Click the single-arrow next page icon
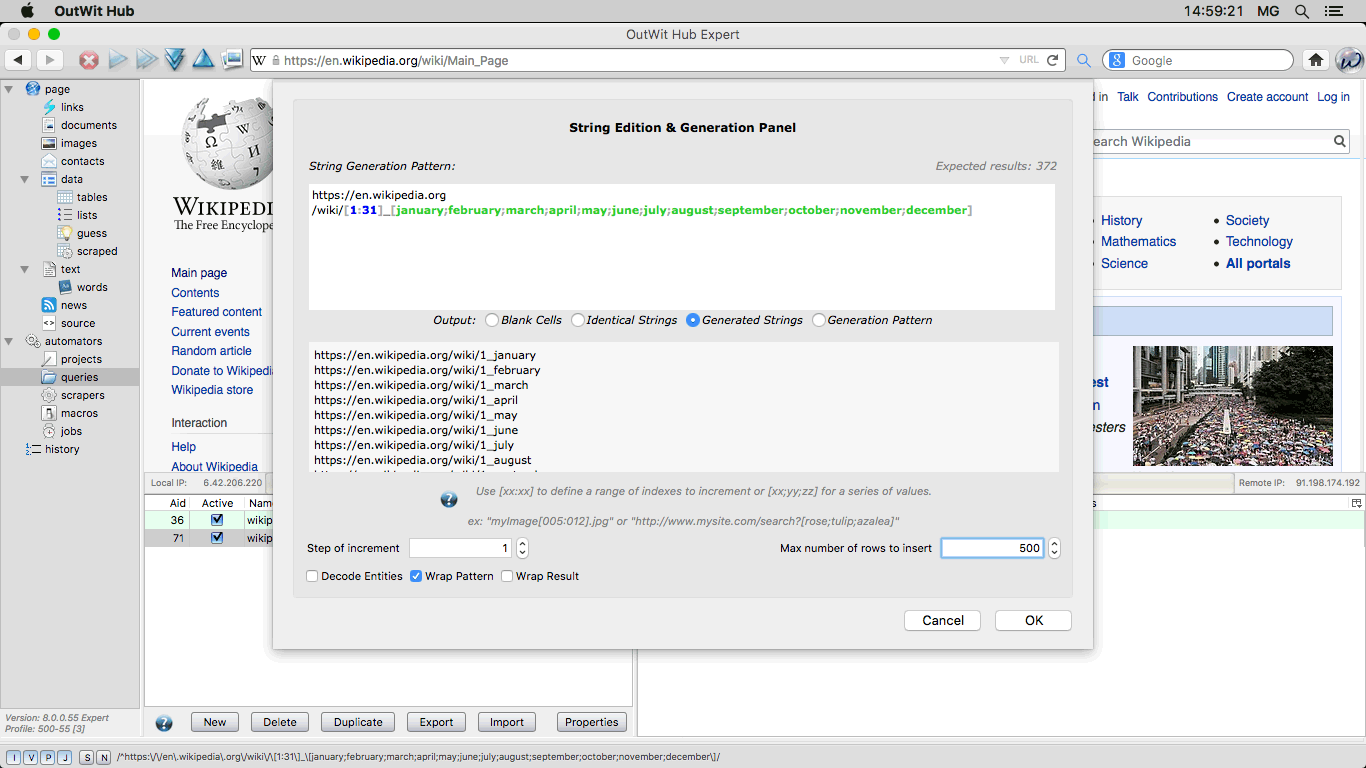Viewport: 1366px width, 768px height. click(x=118, y=60)
